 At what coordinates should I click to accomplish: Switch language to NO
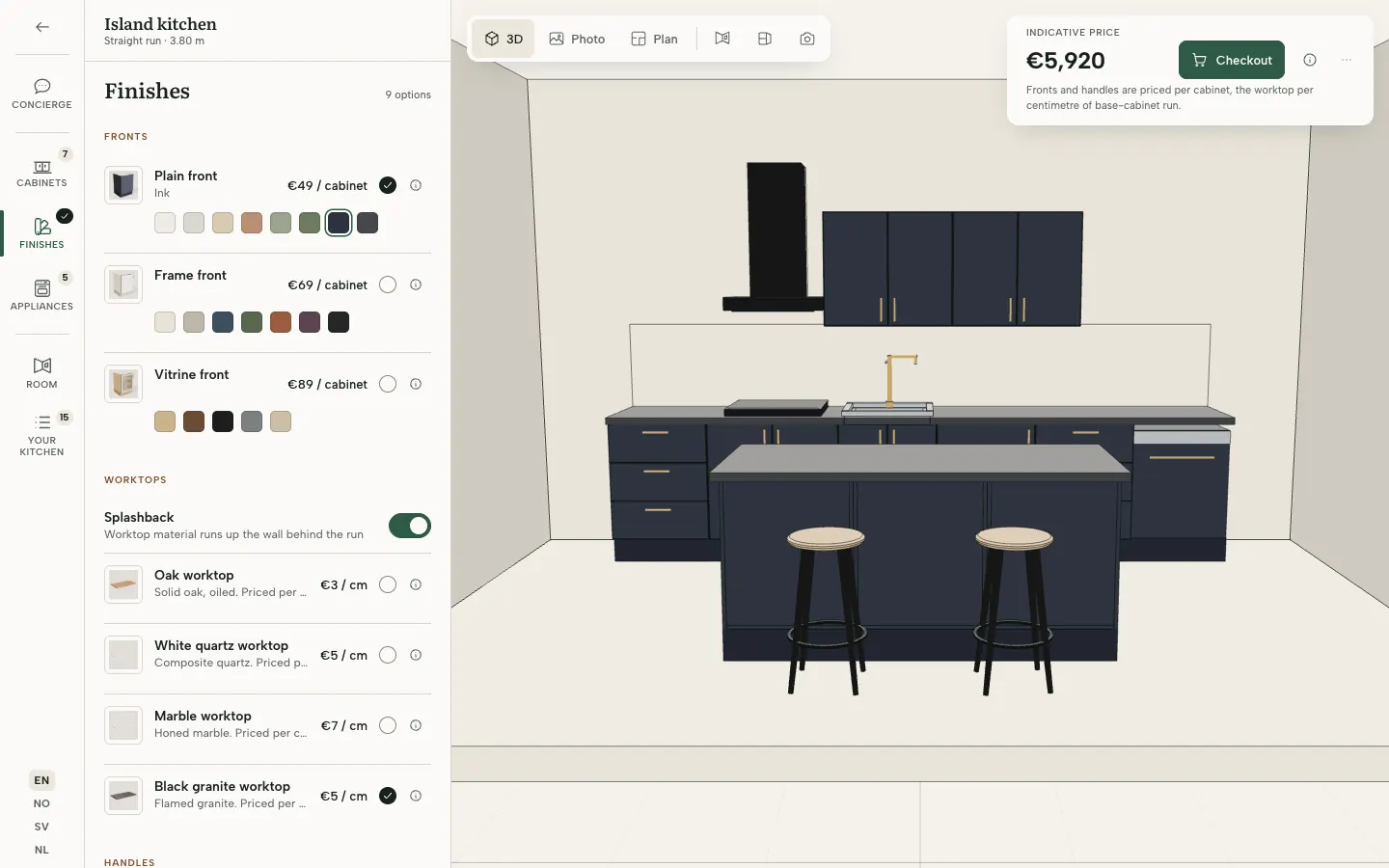[x=41, y=803]
